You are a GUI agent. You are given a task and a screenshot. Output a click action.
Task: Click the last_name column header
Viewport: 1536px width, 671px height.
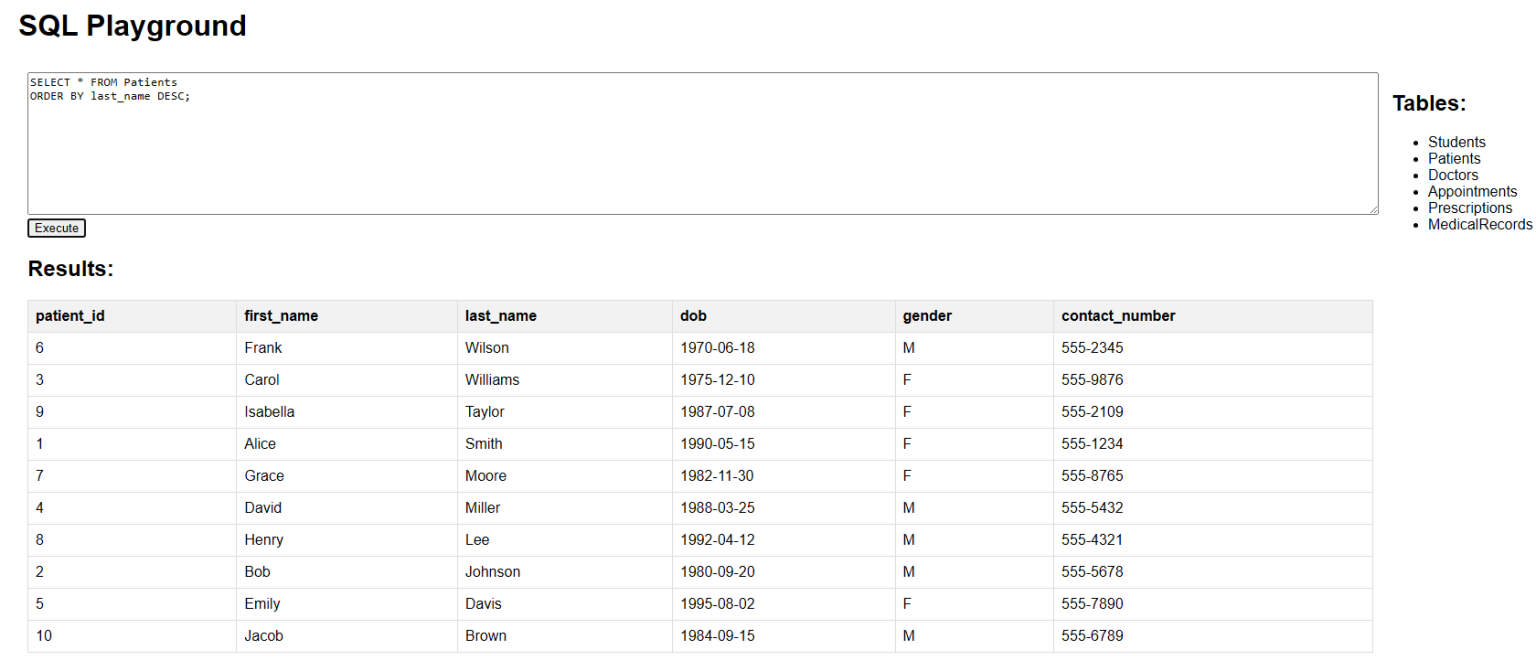click(x=500, y=316)
